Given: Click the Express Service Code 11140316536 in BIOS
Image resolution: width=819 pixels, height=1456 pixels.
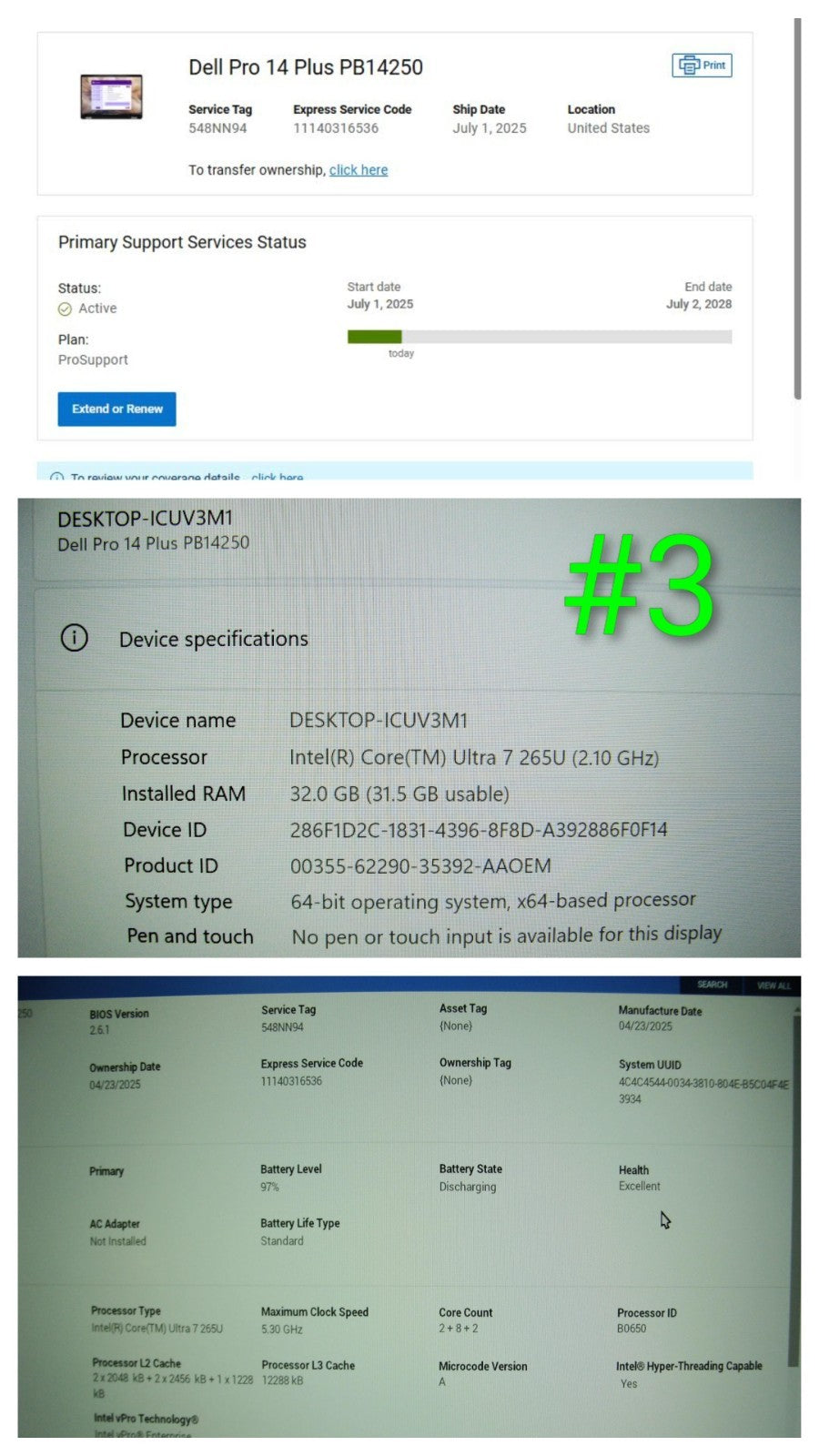Looking at the screenshot, I should coord(291,1081).
